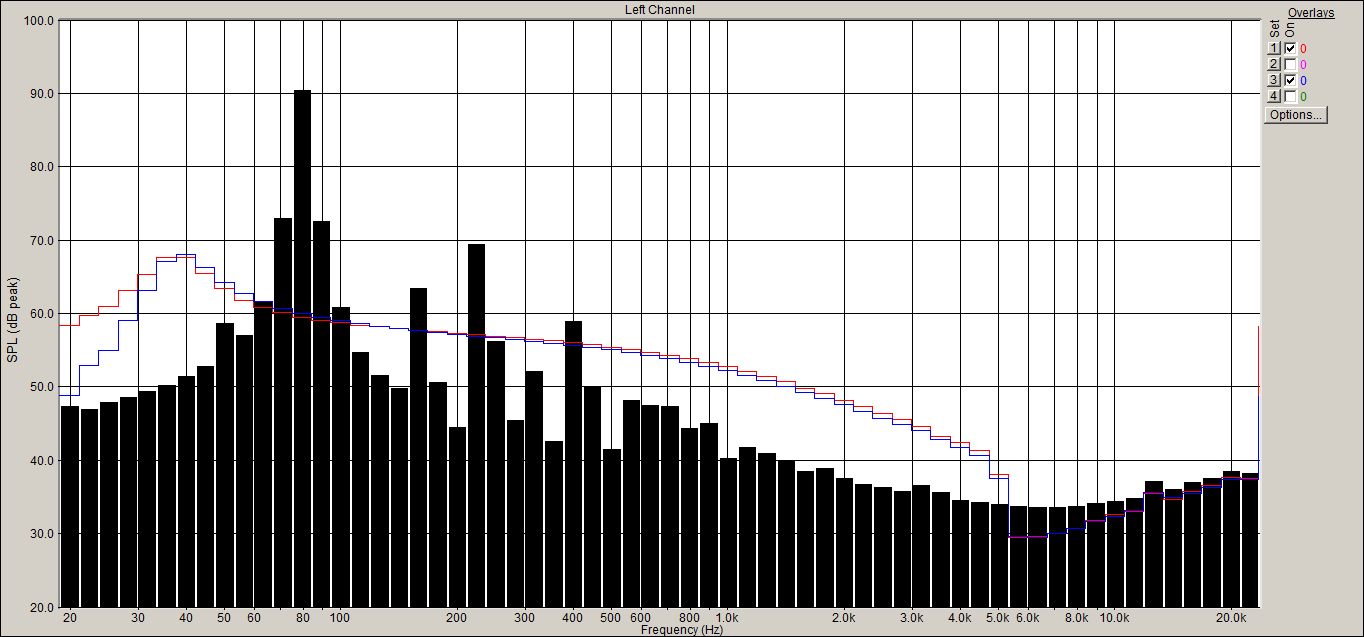The image size is (1364, 637).
Task: Click the magenta 0 overlay value
Action: pyautogui.click(x=1303, y=65)
